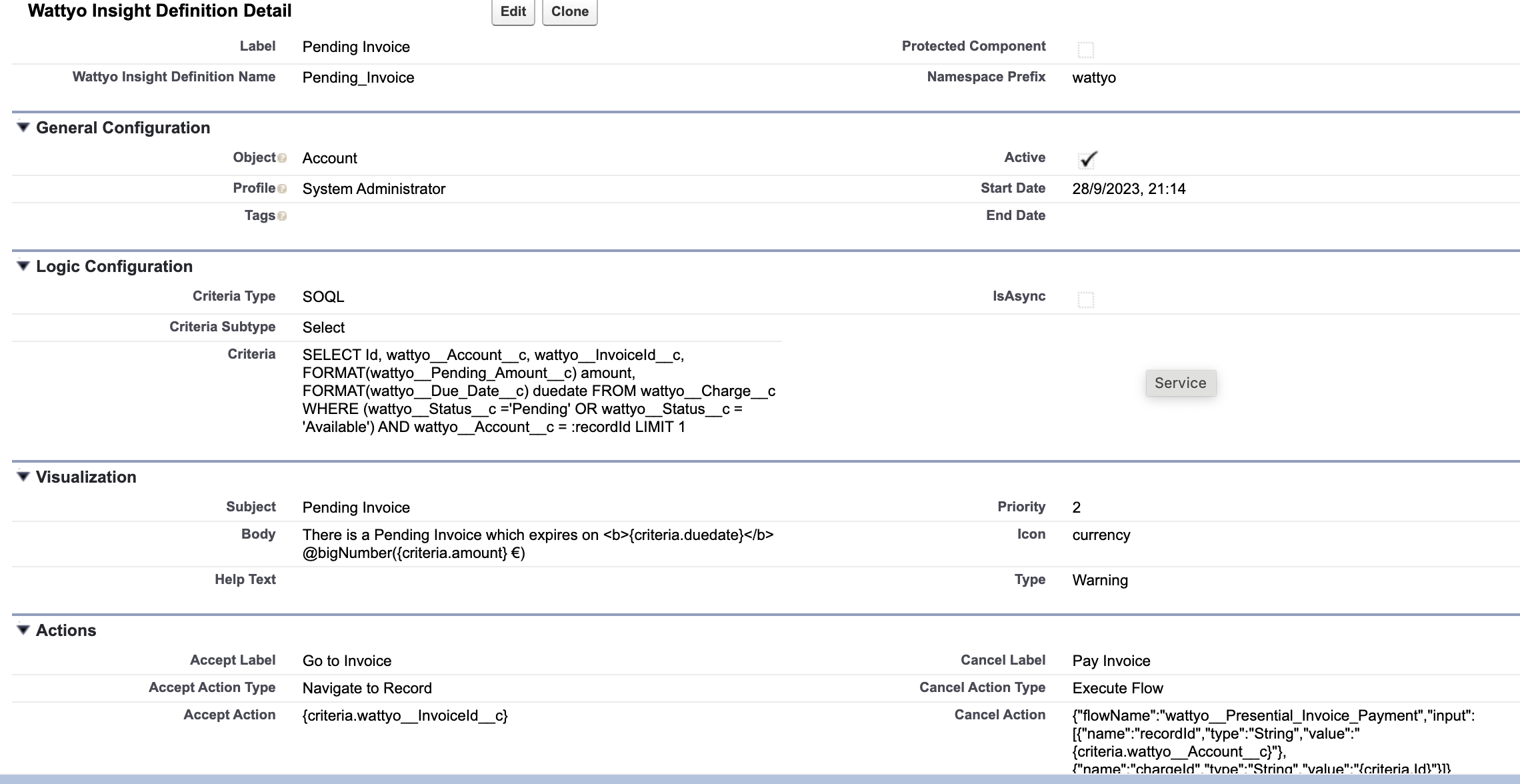
Task: Select the Cancel Label 'Pay Invoice'
Action: tap(1111, 661)
